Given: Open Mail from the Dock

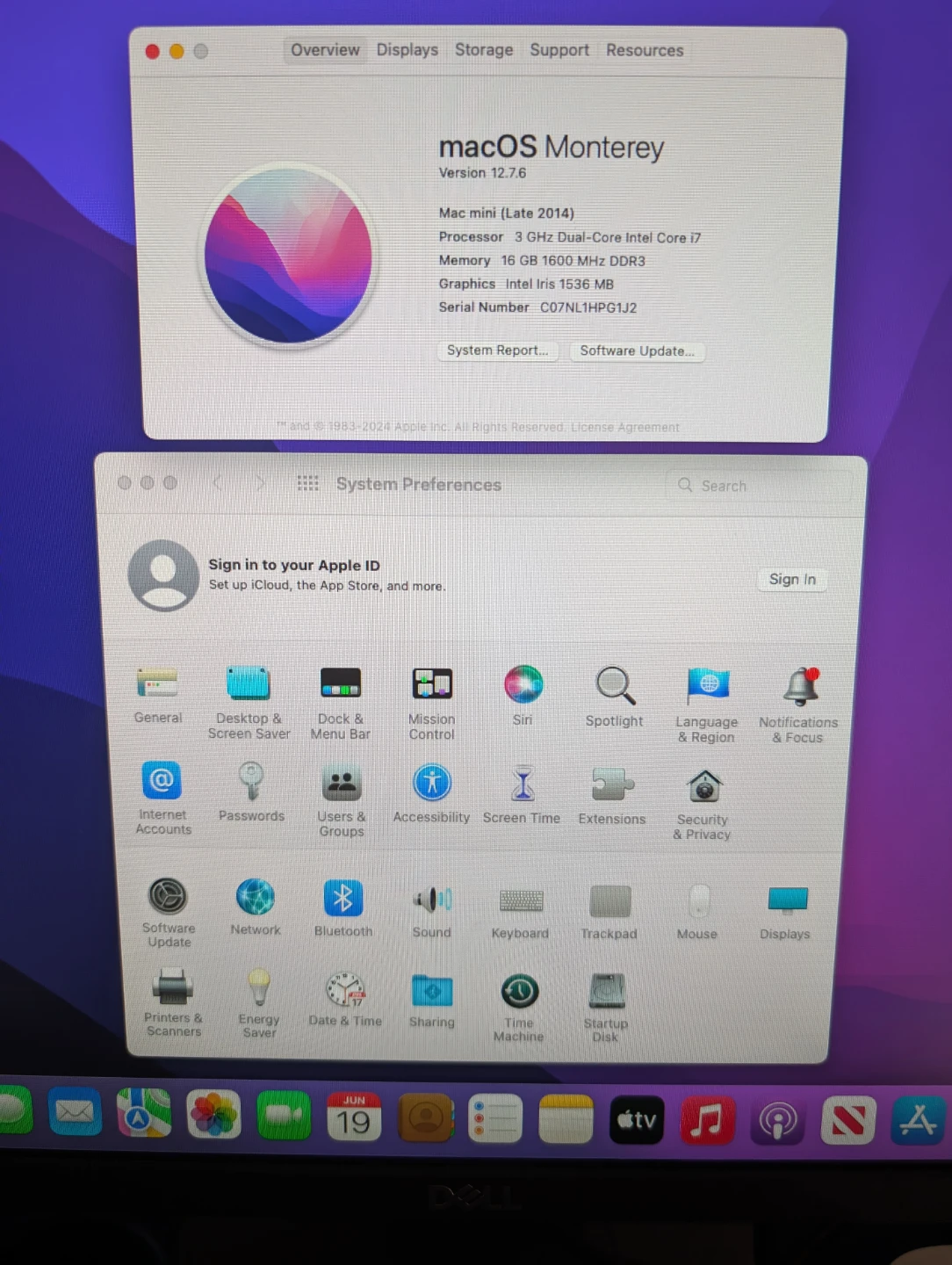Looking at the screenshot, I should (75, 1112).
